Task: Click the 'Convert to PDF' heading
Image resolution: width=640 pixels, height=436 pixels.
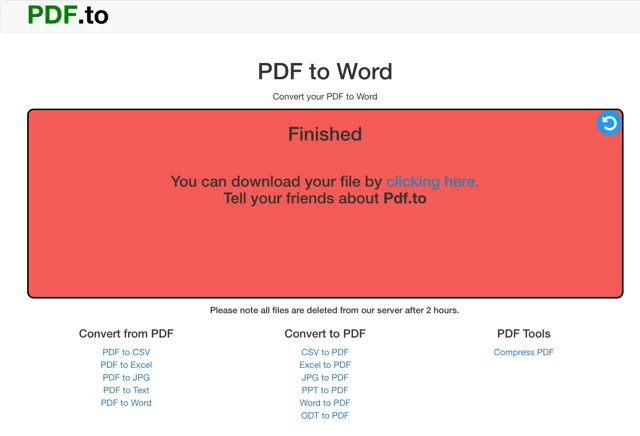Action: (325, 334)
